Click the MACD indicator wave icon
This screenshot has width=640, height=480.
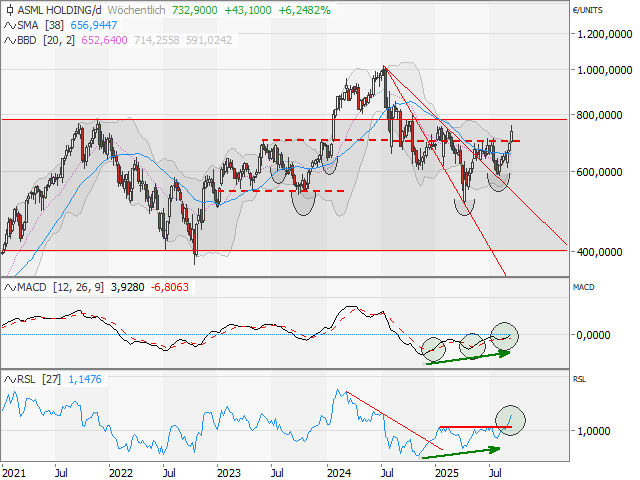10,288
